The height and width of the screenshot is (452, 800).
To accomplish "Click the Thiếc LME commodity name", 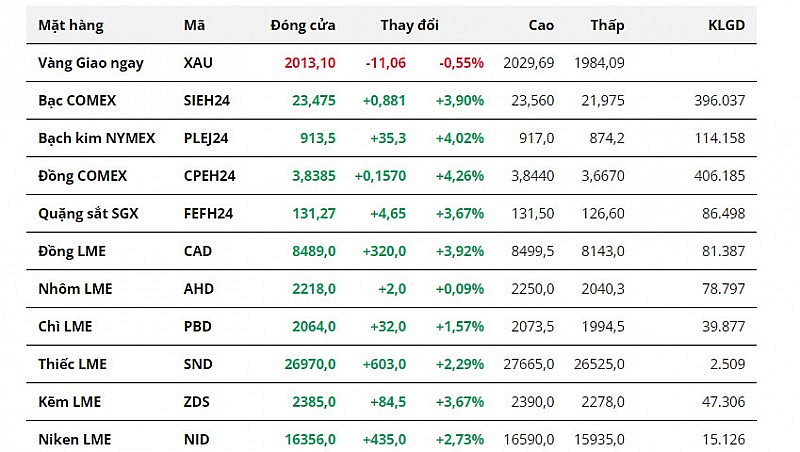I will pyautogui.click(x=73, y=364).
